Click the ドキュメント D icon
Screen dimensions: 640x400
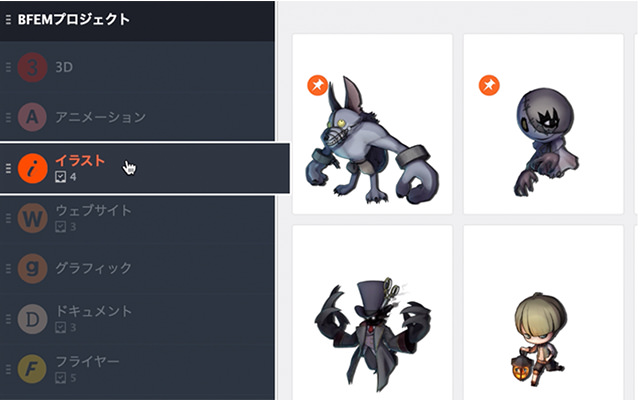(32, 319)
